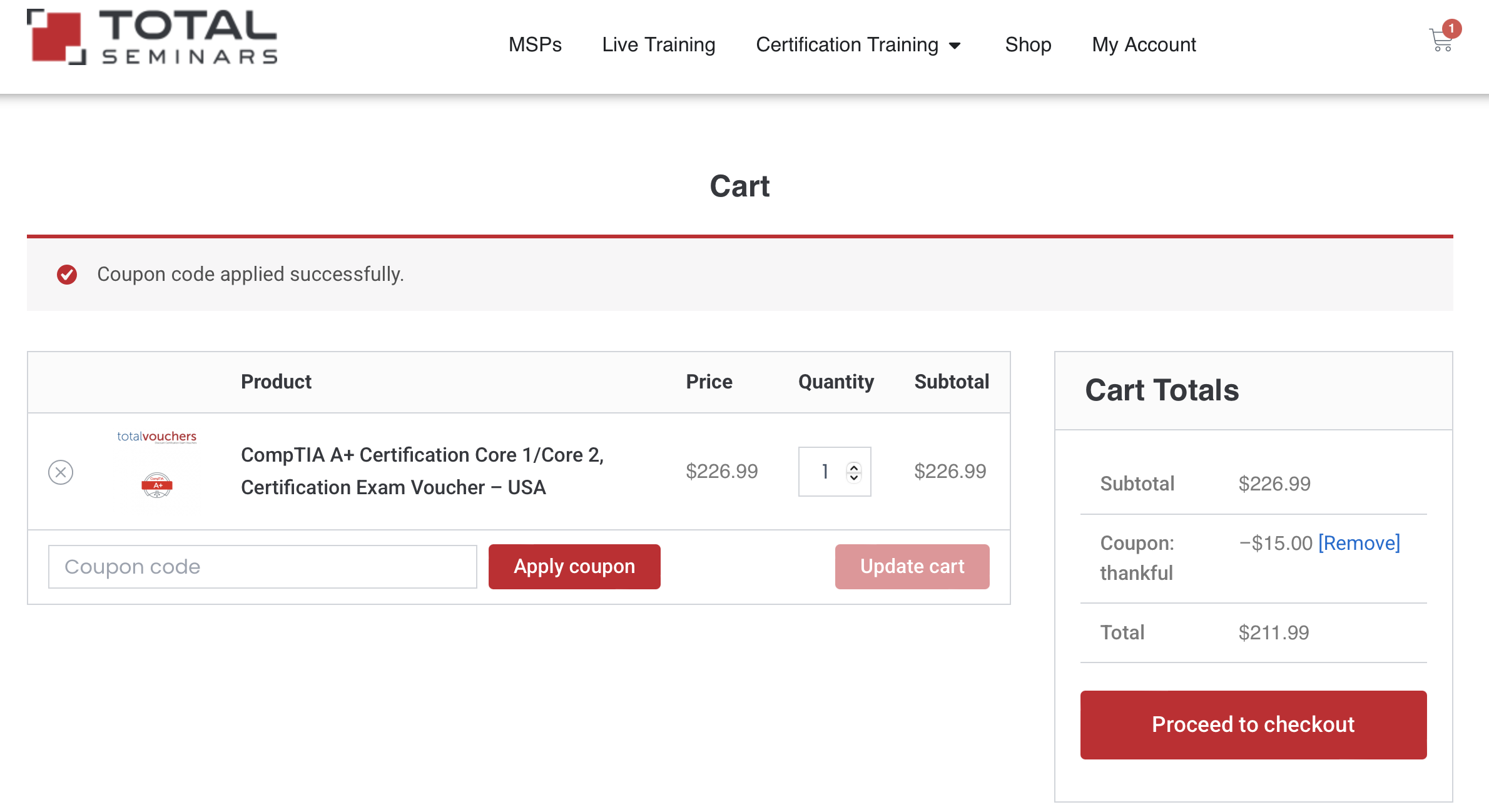The height and width of the screenshot is (812, 1489).
Task: Navigate to the Shop page
Action: 1028,44
